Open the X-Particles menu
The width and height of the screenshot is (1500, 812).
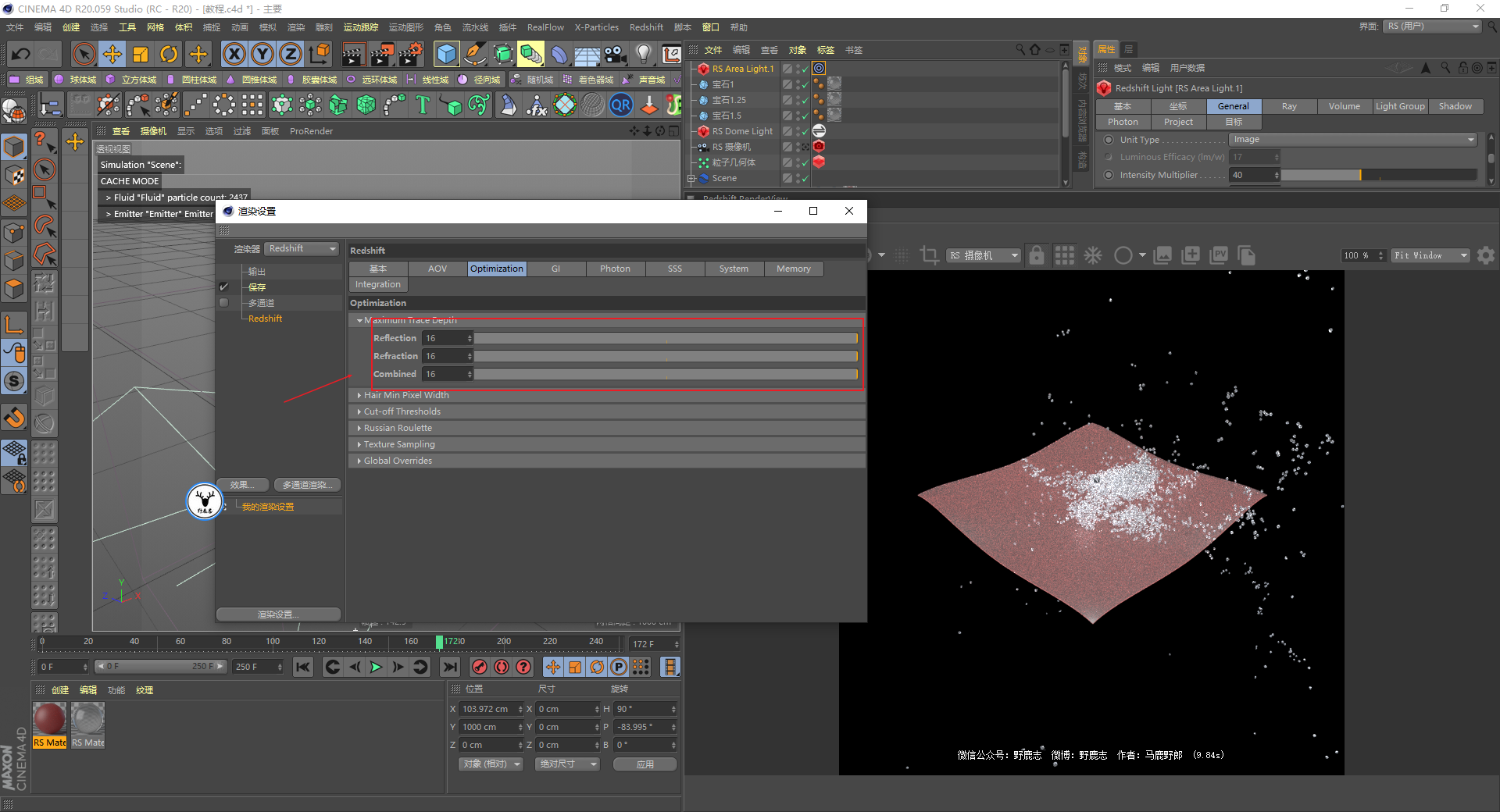click(597, 27)
